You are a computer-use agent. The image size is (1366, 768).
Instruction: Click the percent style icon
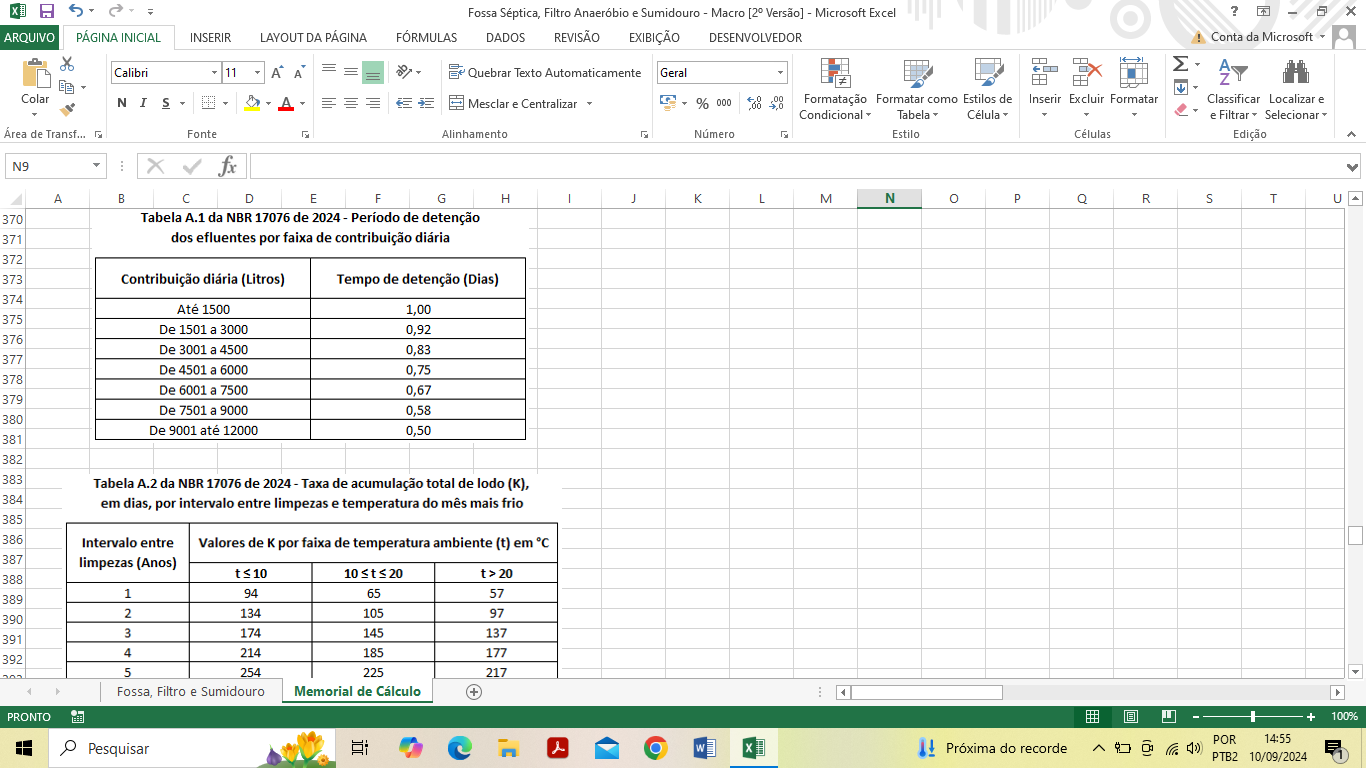click(702, 103)
